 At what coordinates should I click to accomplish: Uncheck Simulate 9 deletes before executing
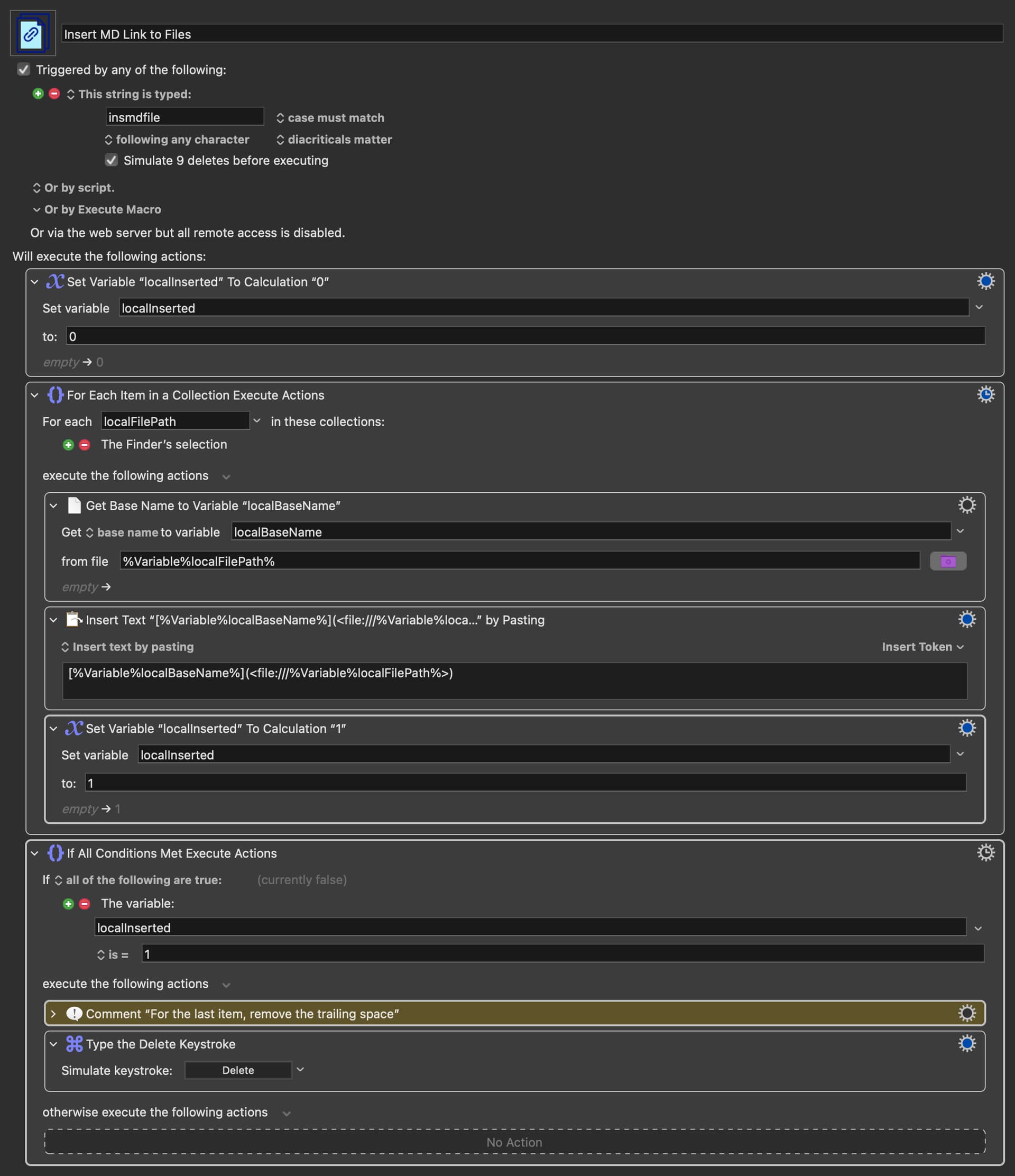pyautogui.click(x=111, y=160)
